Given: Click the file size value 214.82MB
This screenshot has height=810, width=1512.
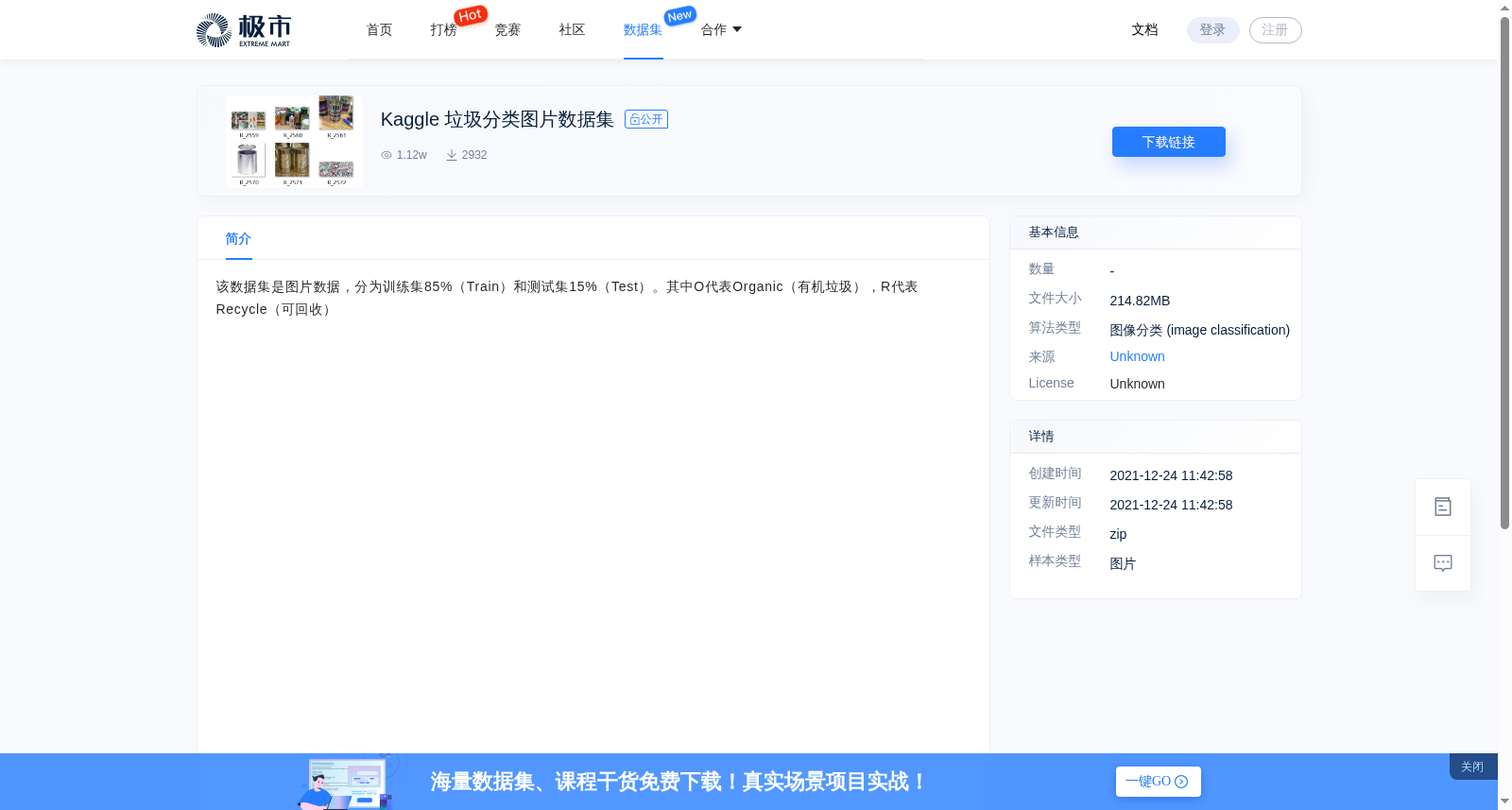Looking at the screenshot, I should 1140,301.
